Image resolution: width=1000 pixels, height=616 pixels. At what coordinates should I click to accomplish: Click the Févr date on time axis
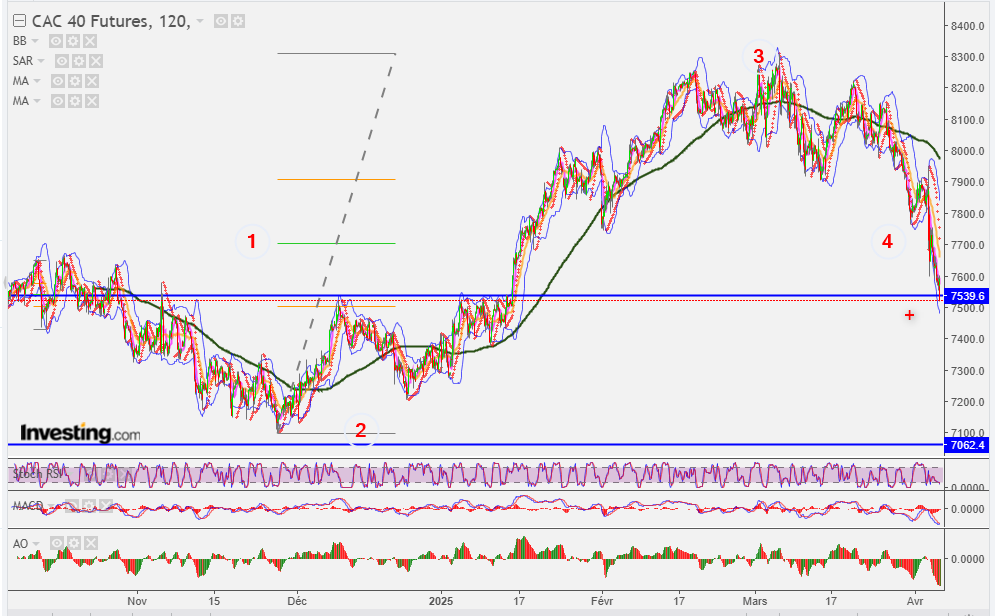(x=602, y=601)
